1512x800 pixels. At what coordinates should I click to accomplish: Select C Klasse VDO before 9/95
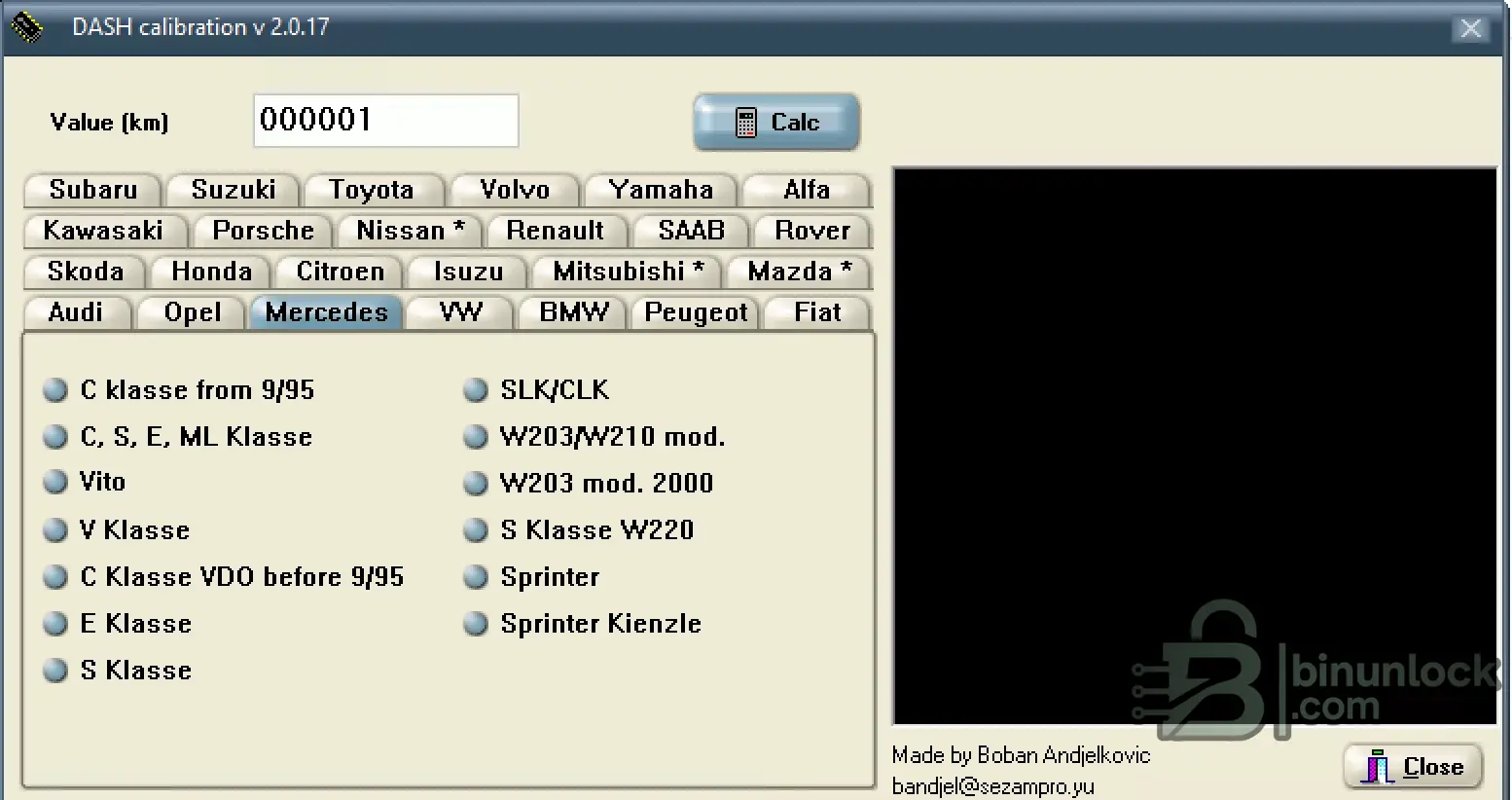55,577
